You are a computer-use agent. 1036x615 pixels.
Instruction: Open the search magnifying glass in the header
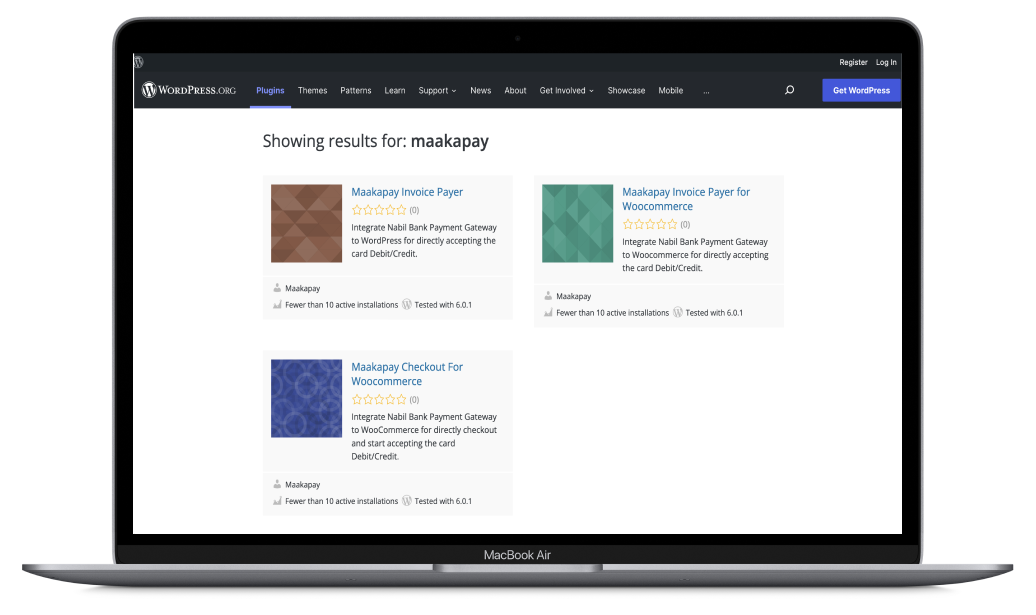[x=789, y=90]
